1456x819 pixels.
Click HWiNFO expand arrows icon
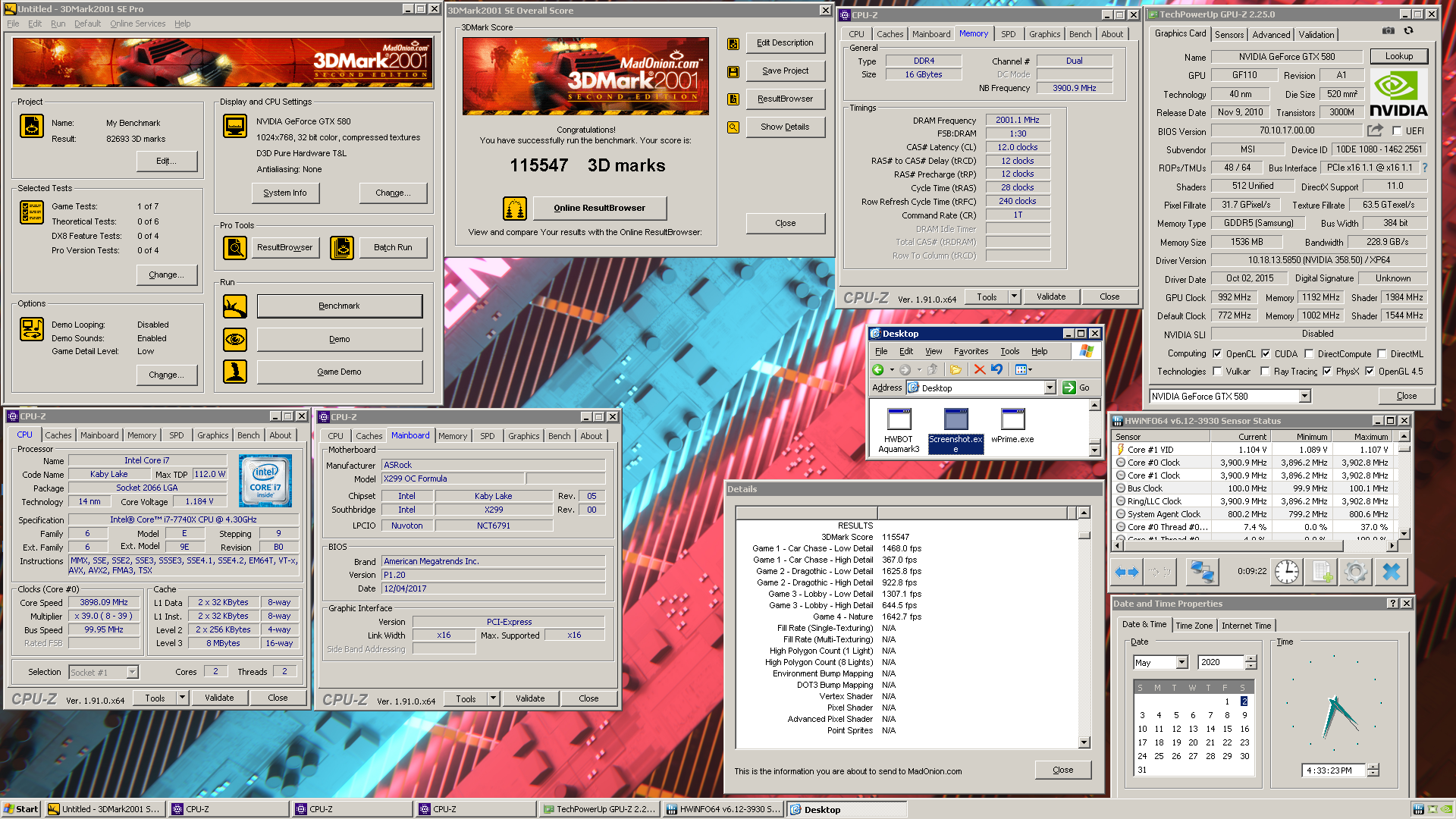pos(1127,572)
